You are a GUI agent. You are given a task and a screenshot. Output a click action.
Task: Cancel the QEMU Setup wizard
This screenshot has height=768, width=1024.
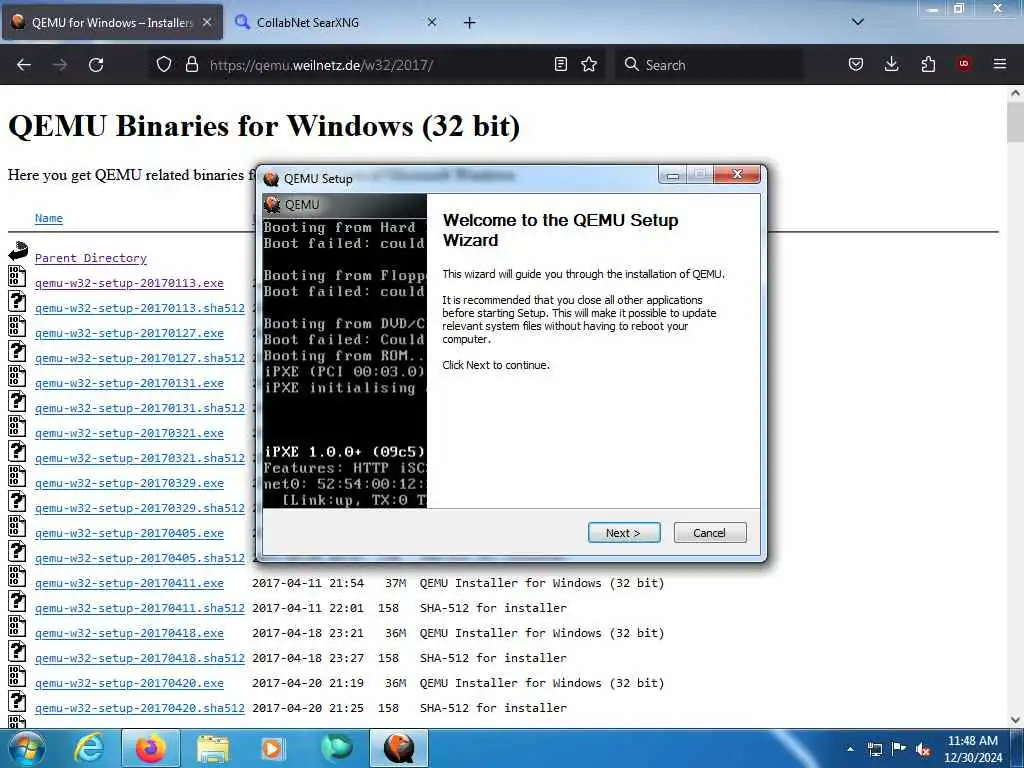(709, 533)
